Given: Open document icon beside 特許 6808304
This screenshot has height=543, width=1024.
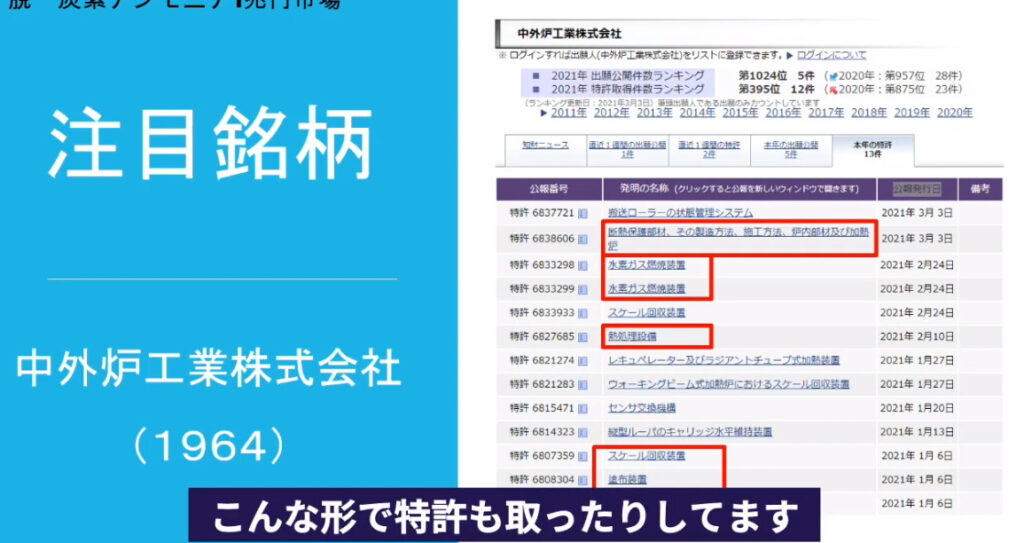Looking at the screenshot, I should click(x=583, y=480).
